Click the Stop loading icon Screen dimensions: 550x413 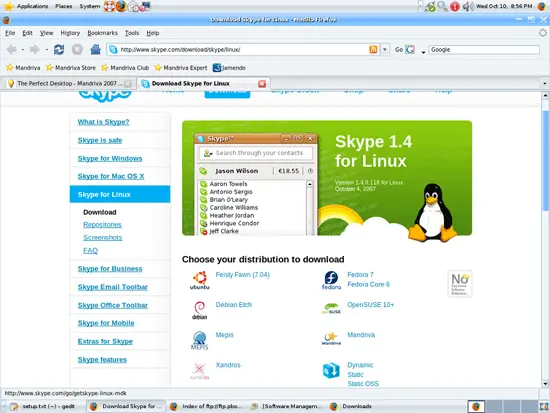77,49
